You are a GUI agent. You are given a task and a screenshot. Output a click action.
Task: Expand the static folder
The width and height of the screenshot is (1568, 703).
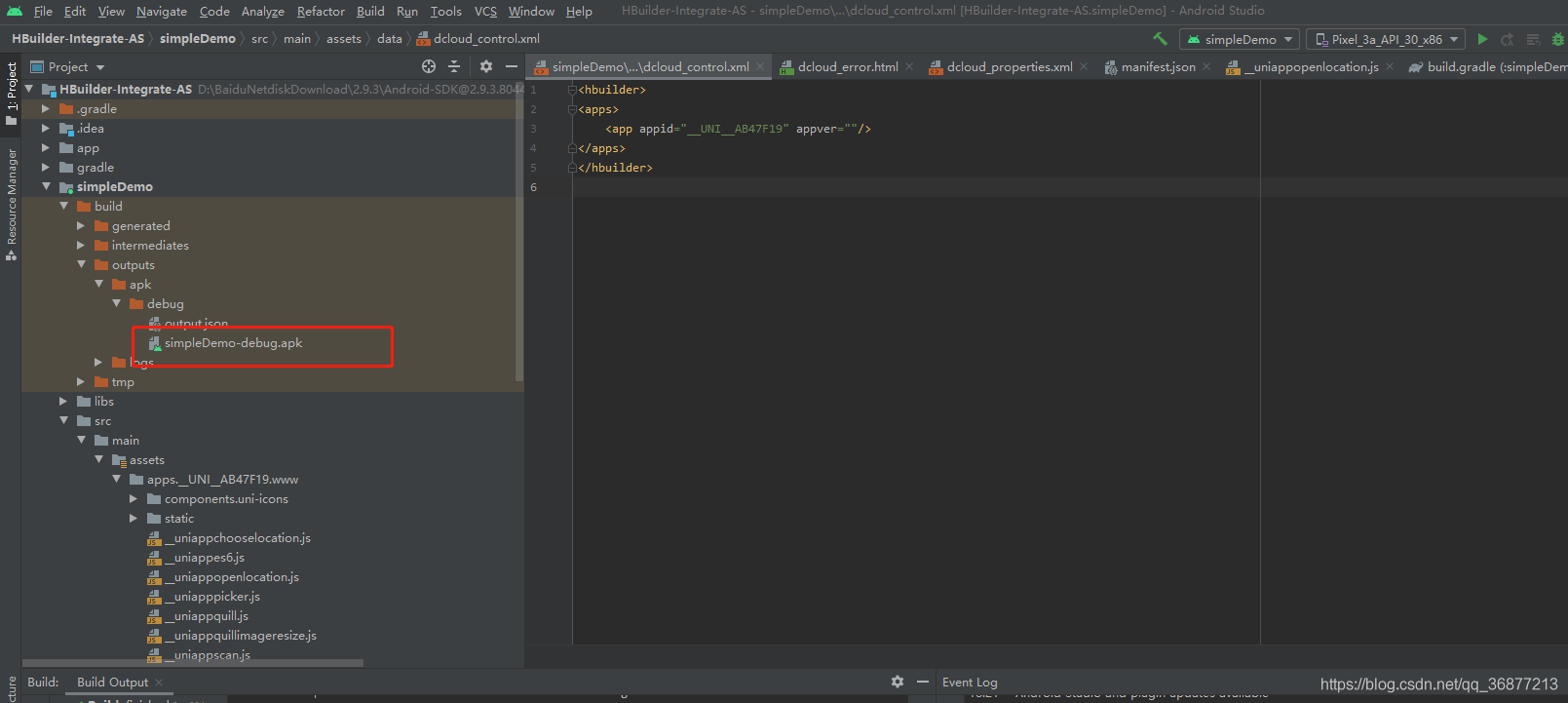[134, 519]
